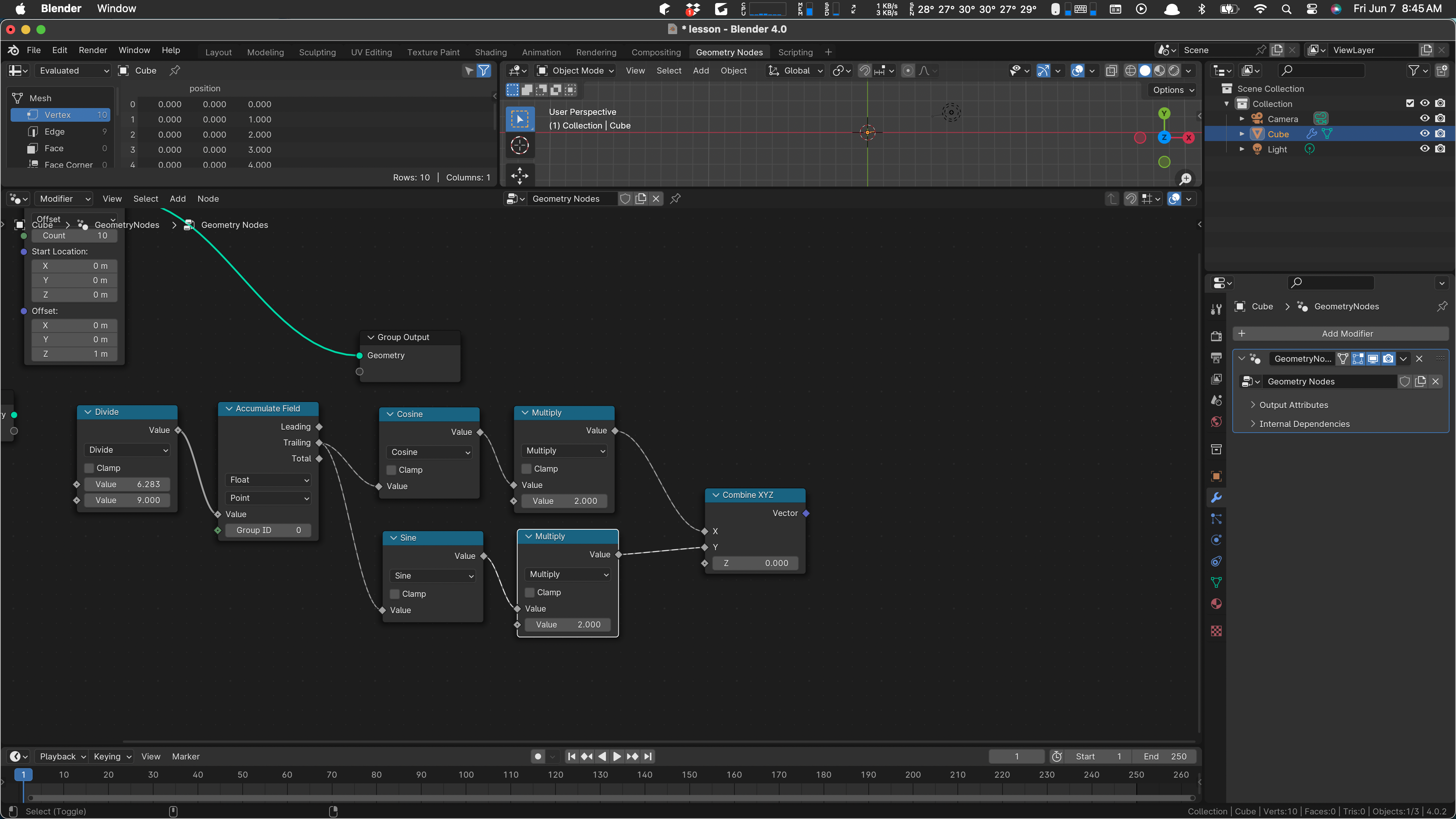Open the Render menu
The height and width of the screenshot is (819, 1456).
click(93, 50)
